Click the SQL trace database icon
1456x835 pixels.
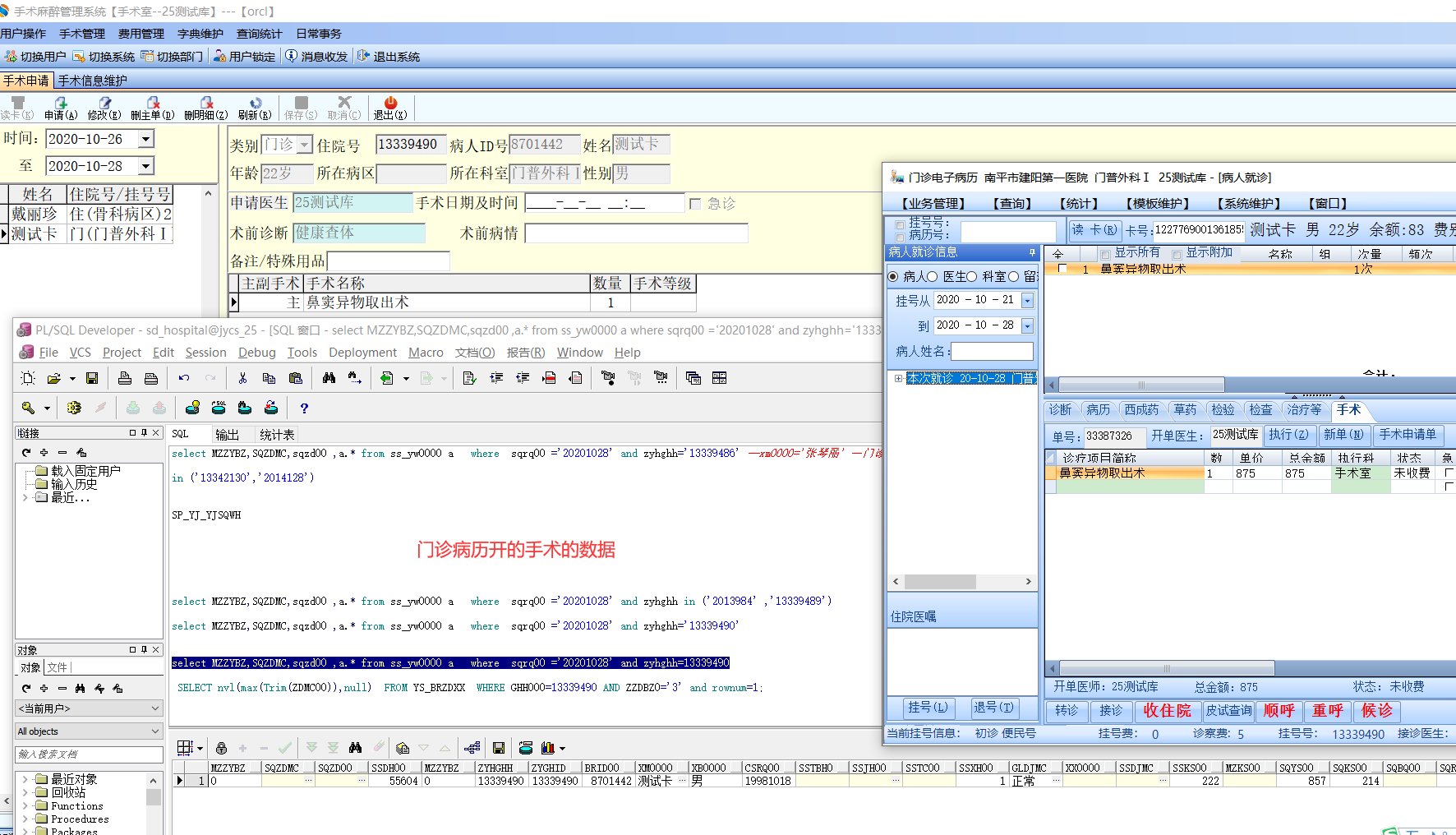point(219,408)
